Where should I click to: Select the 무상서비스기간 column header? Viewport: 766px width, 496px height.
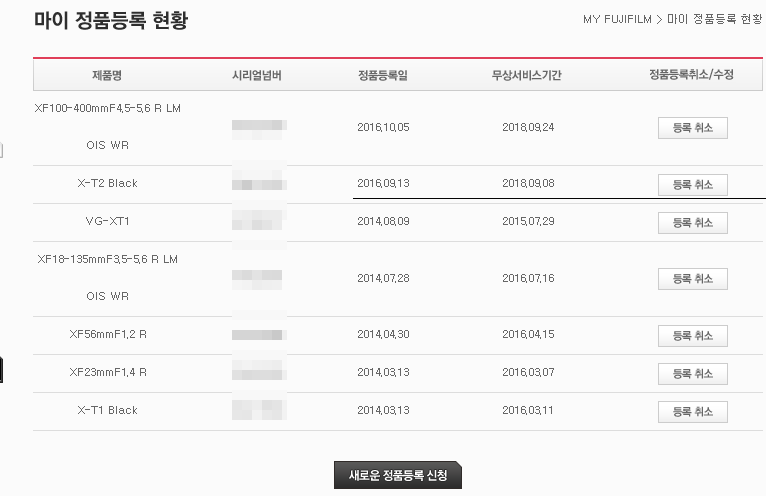click(527, 75)
